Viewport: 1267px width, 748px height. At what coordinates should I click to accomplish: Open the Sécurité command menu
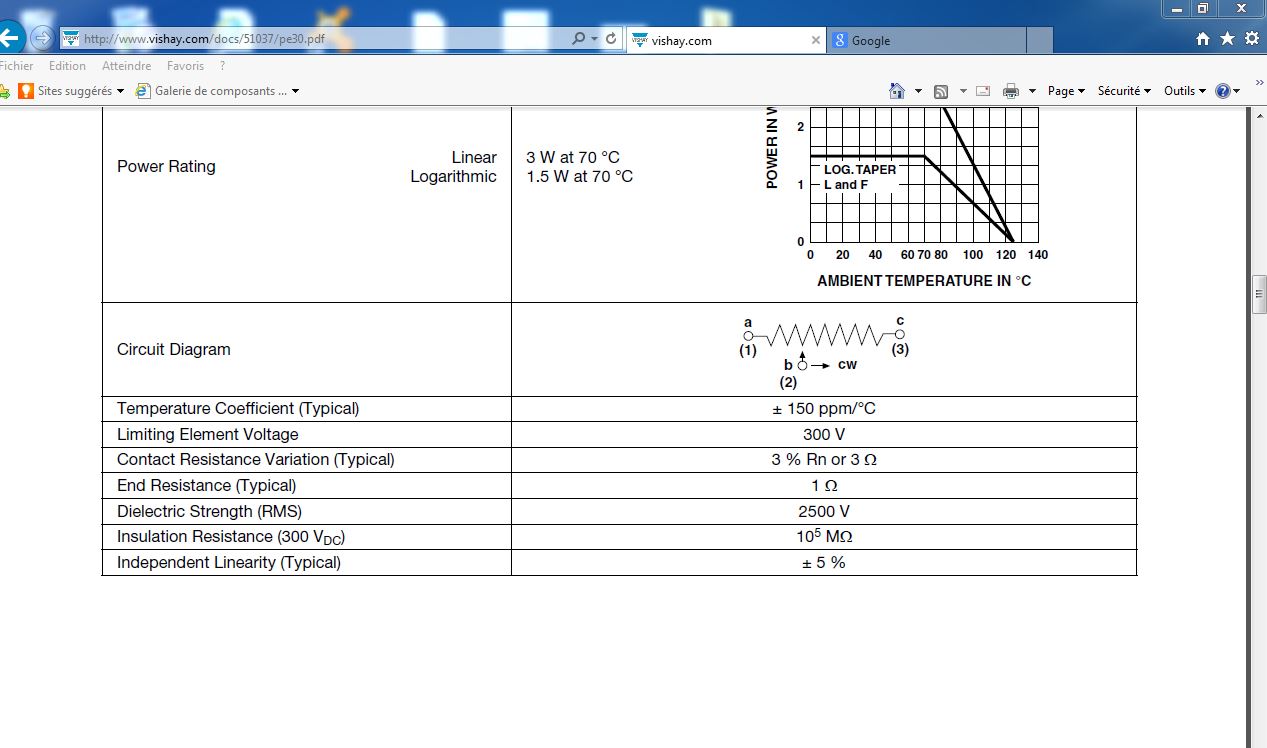pos(1125,91)
